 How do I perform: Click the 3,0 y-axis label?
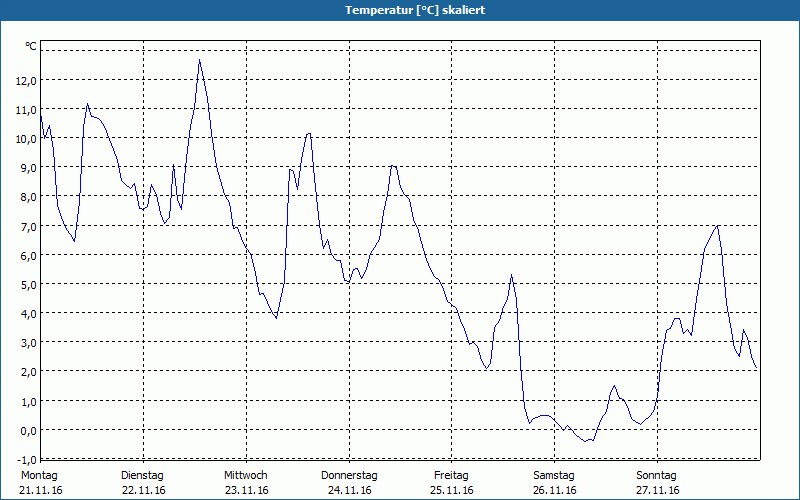(x=29, y=342)
